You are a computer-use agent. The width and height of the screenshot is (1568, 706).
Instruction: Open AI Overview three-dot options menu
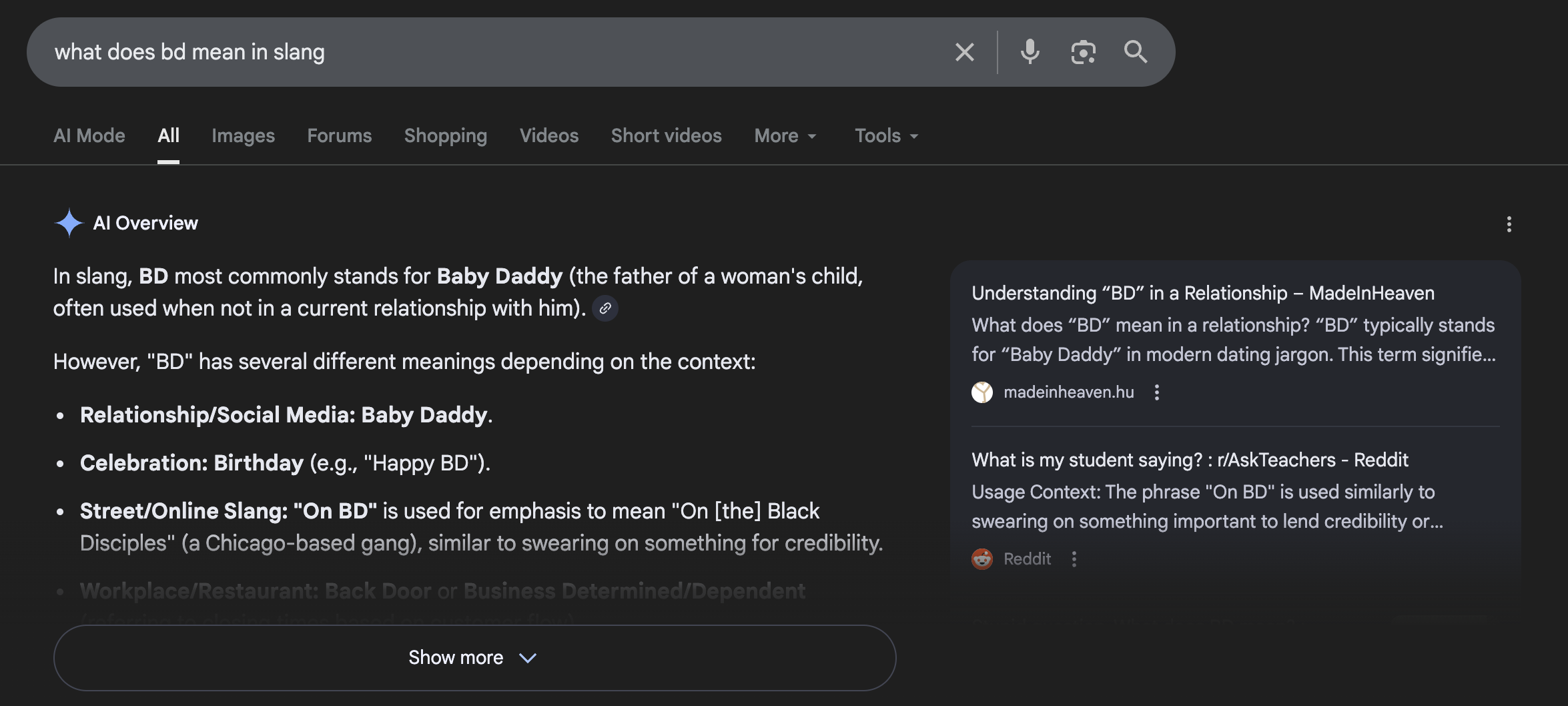coord(1509,224)
